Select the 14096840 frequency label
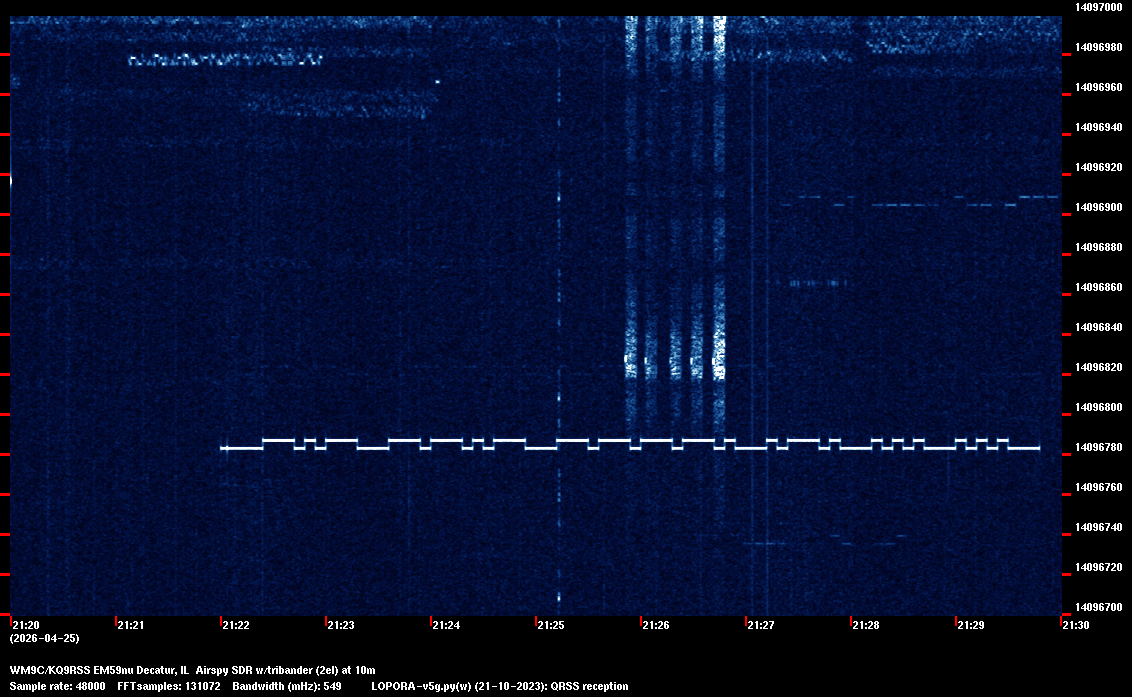This screenshot has height=697, width=1132. [x=1098, y=327]
